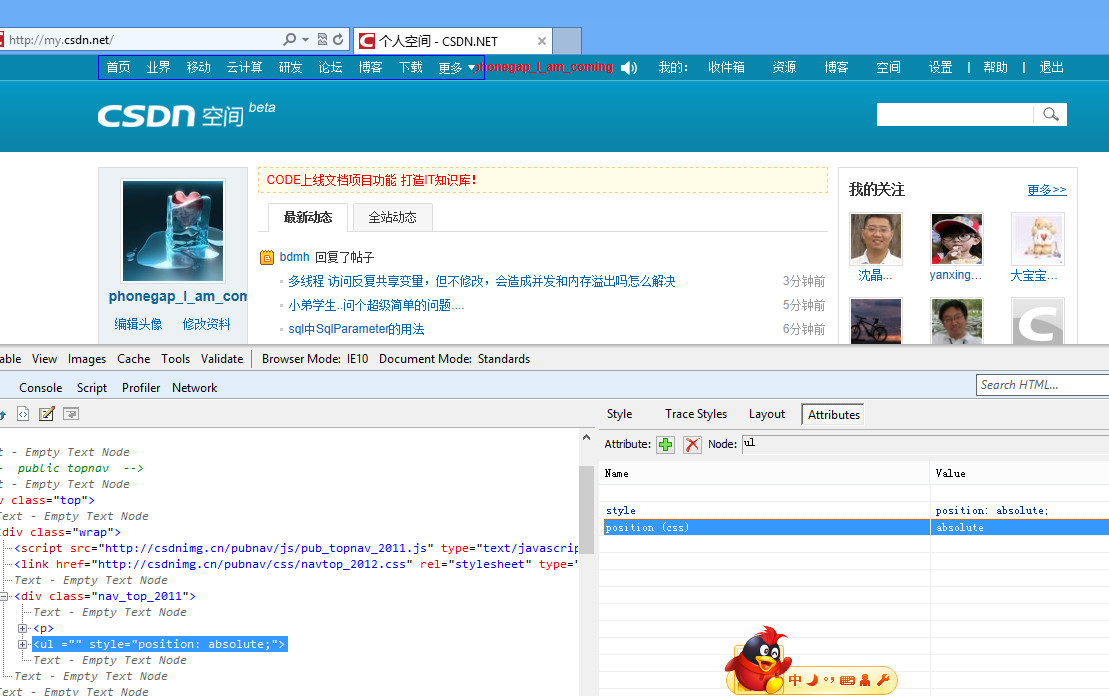Click the orange feed icon beside bdmh

(267, 257)
